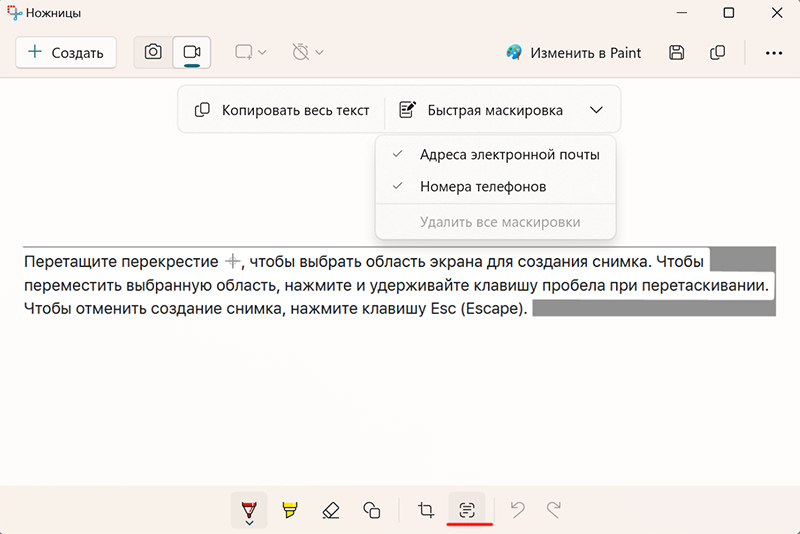
Task: Open the snip shape mode dropdown
Action: click(x=250, y=53)
